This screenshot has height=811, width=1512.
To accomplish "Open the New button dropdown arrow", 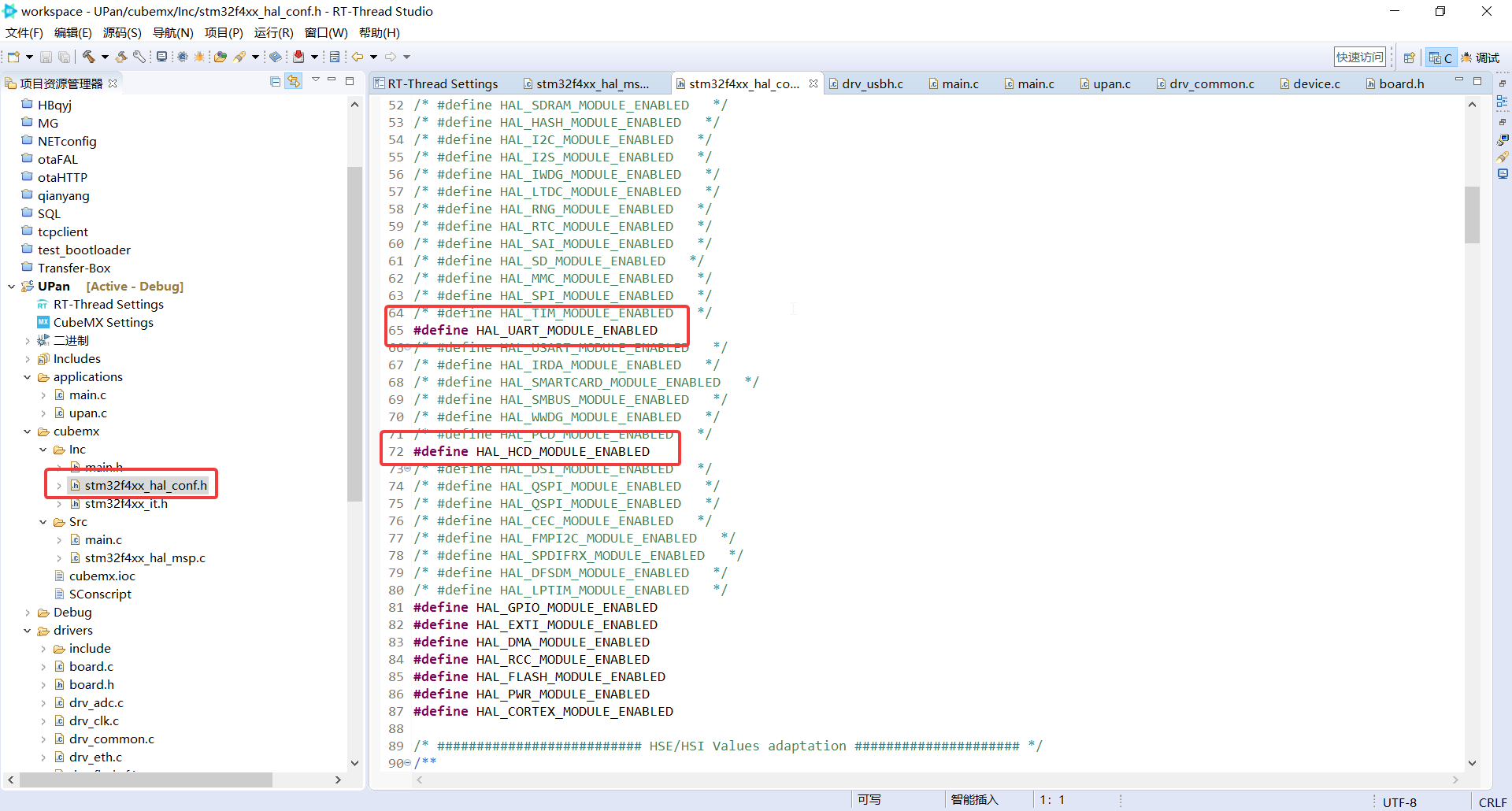I will (x=28, y=56).
